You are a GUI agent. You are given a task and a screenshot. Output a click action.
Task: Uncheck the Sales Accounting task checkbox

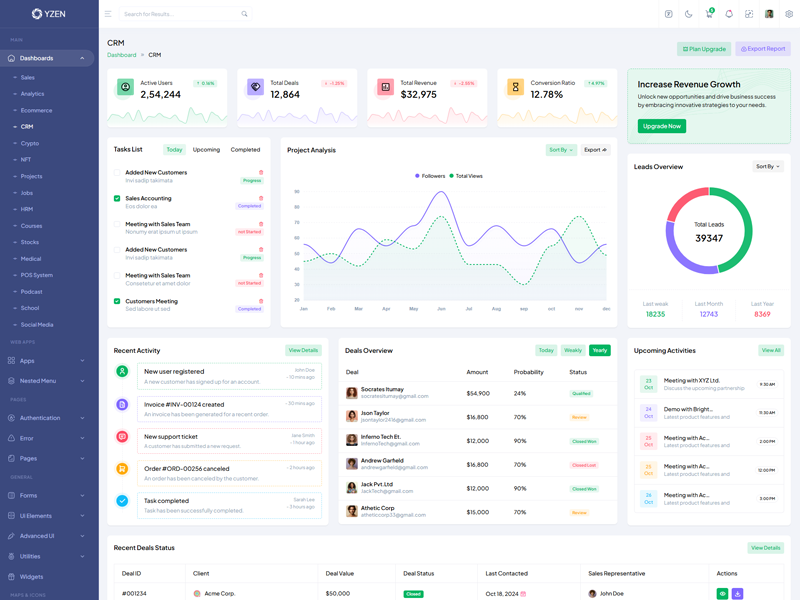pos(117,199)
